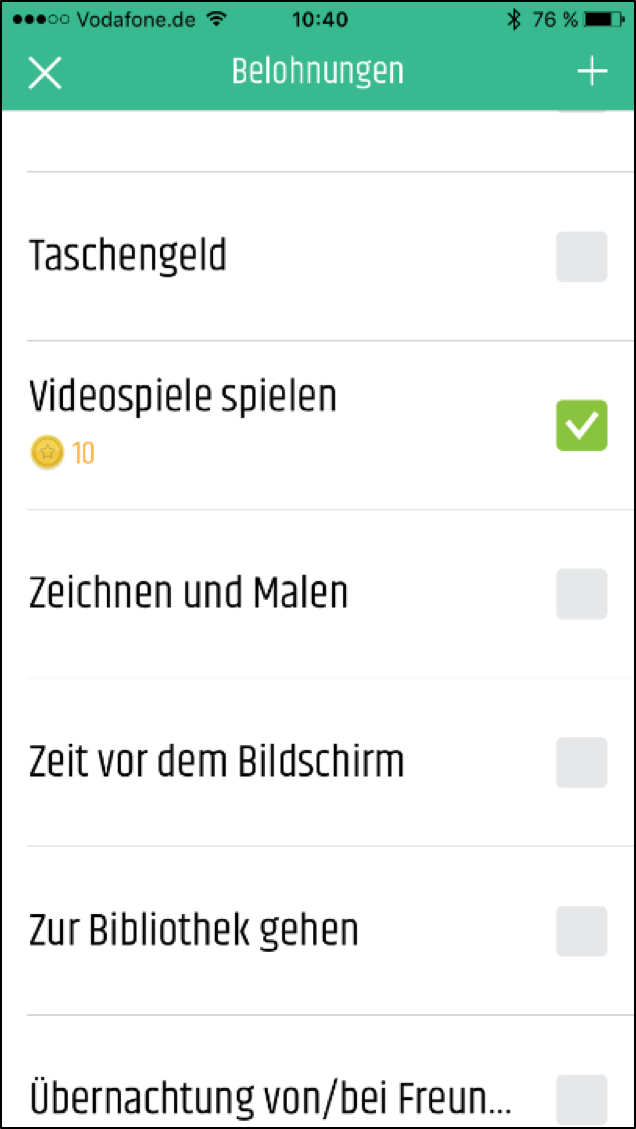Select the Übernachtung von/bei Freunden checkbox
Screen dimensions: 636x1129
[x=581, y=1098]
